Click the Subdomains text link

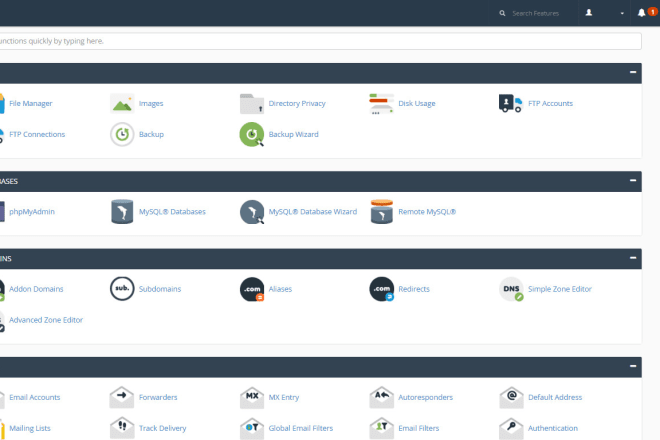click(x=160, y=289)
